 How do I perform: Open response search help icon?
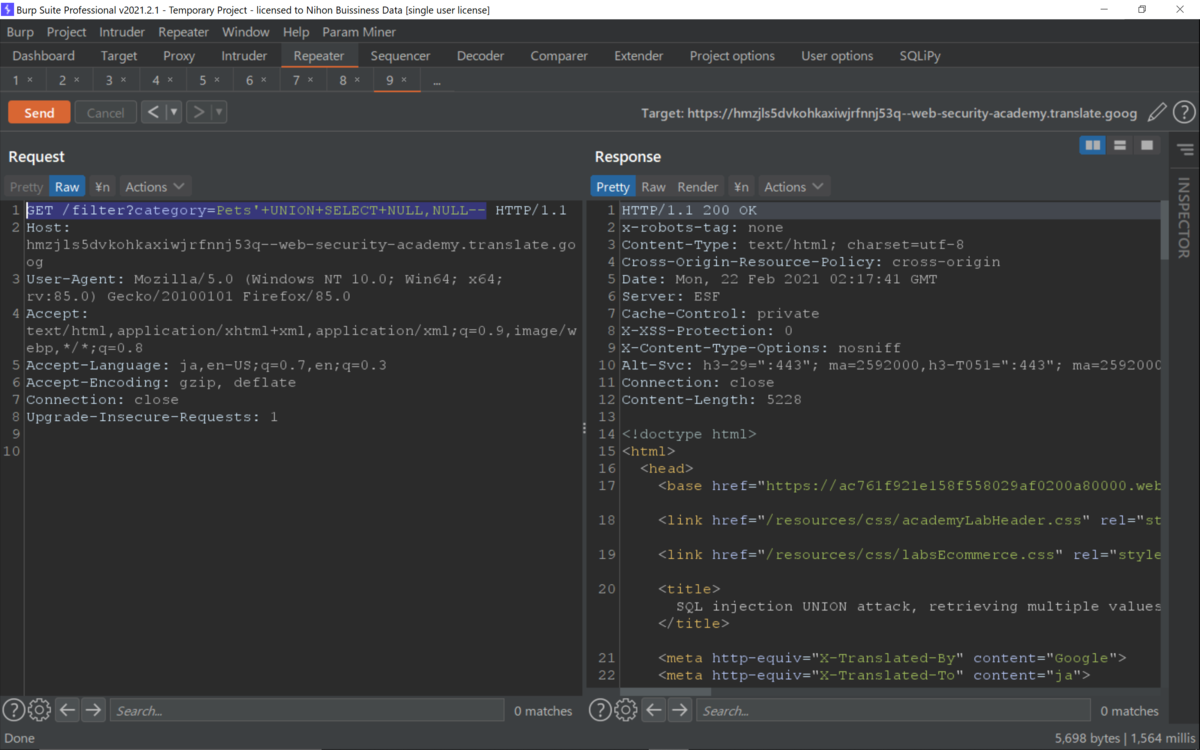tap(599, 710)
